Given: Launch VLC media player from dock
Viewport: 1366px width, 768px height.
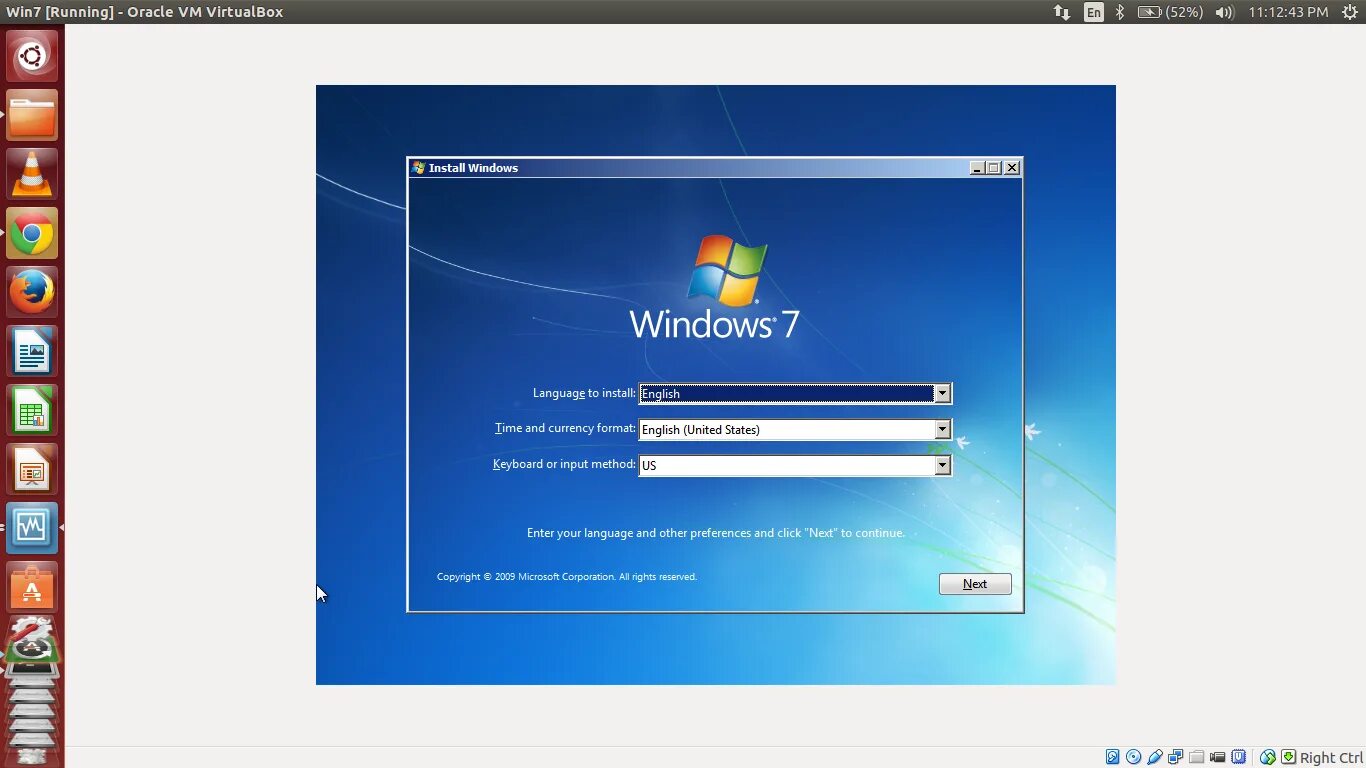Looking at the screenshot, I should [x=32, y=174].
